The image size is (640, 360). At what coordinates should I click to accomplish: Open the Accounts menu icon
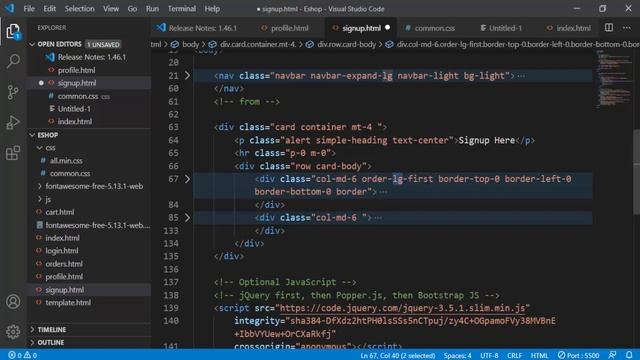[13, 302]
